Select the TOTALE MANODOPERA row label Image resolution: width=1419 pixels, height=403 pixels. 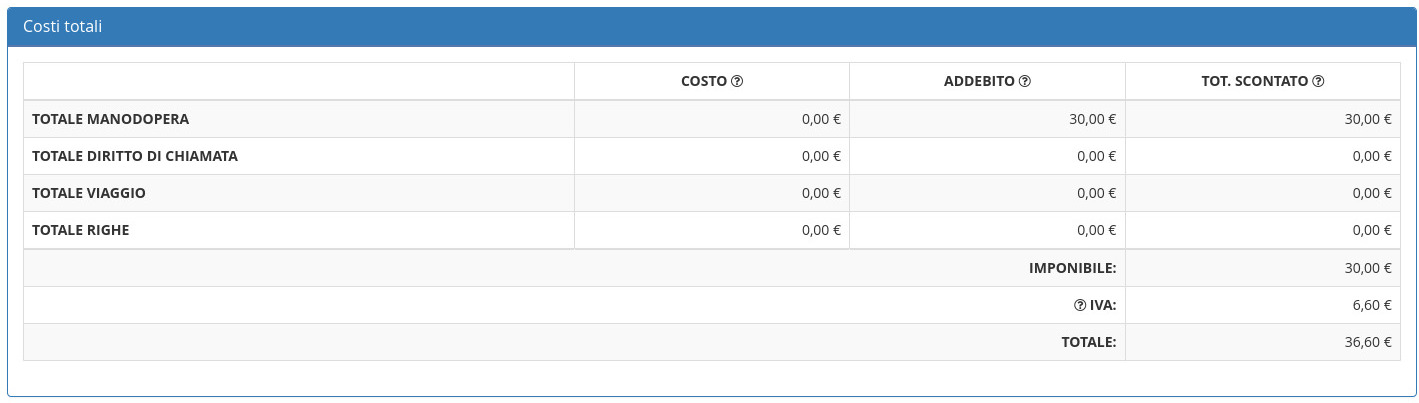(110, 119)
